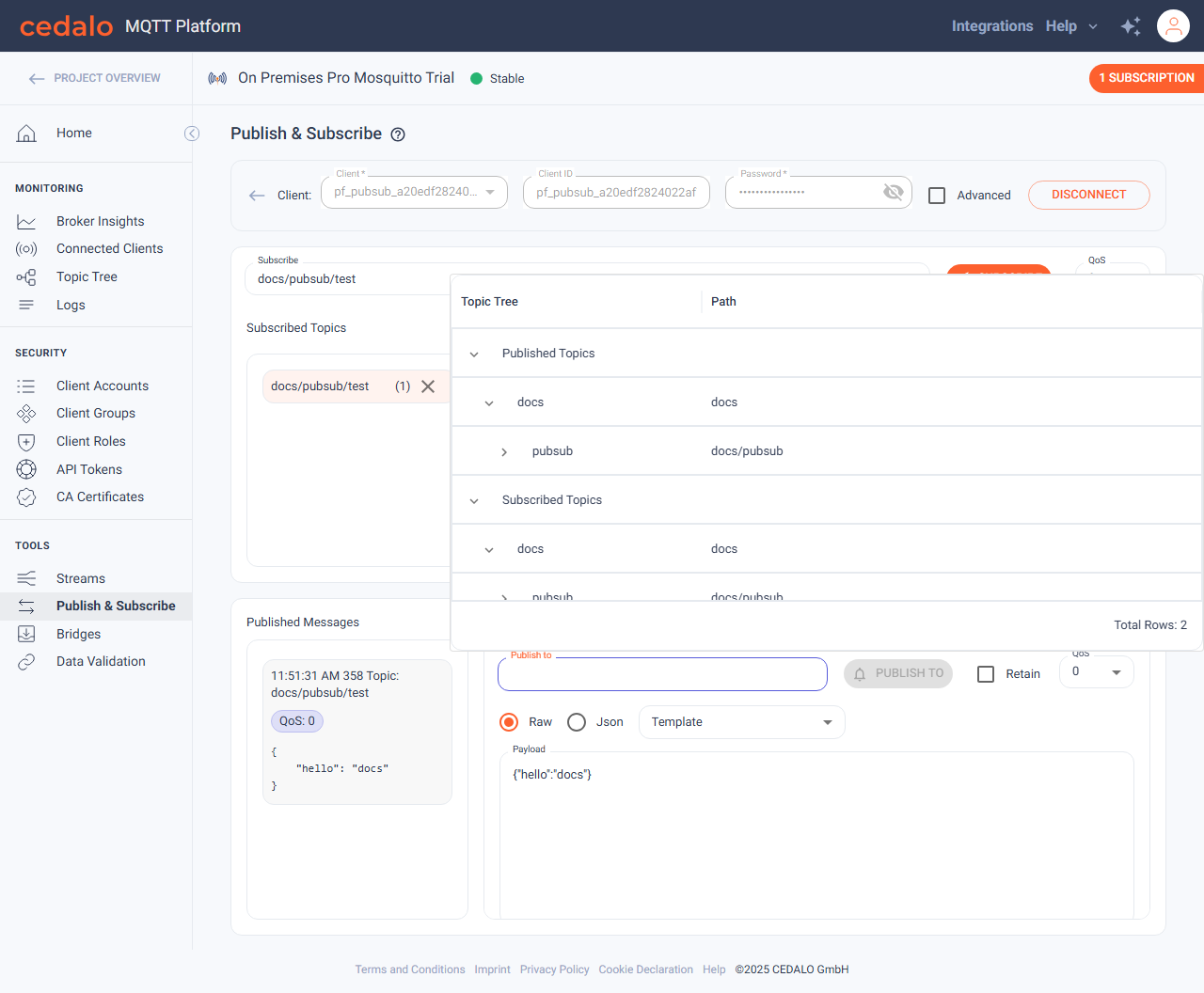The width and height of the screenshot is (1204, 993).
Task: Click the Client Roles shield icon
Action: [x=26, y=442]
